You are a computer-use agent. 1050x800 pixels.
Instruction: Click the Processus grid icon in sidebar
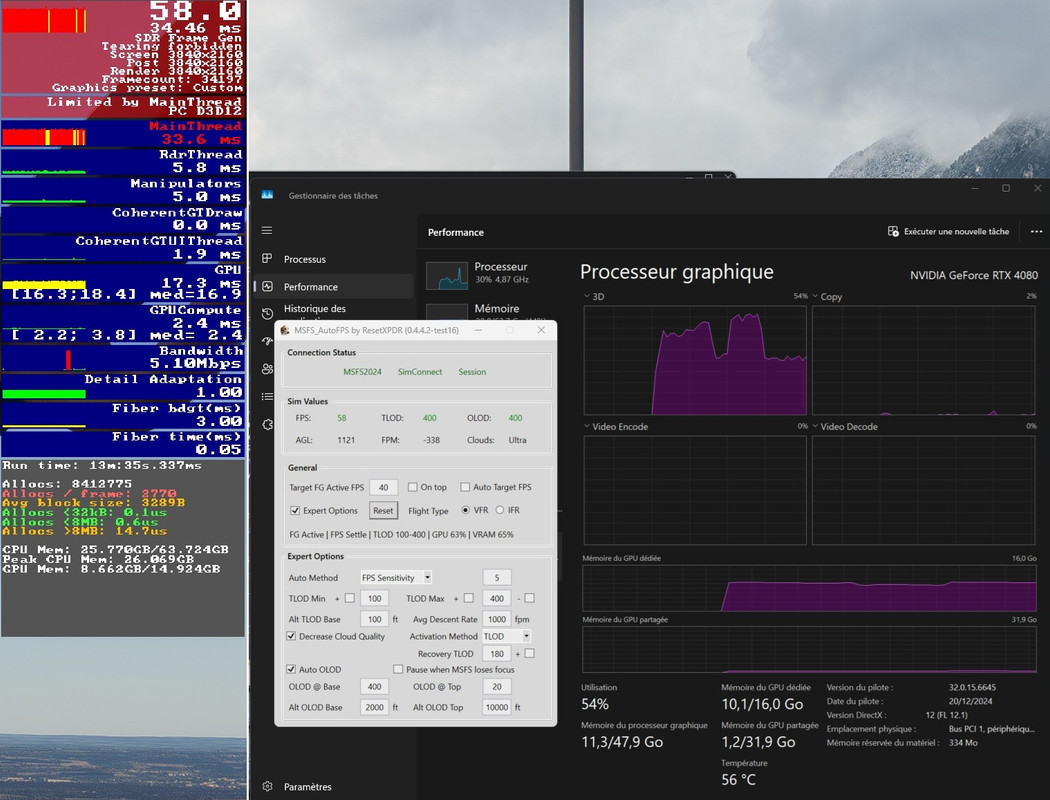267,258
